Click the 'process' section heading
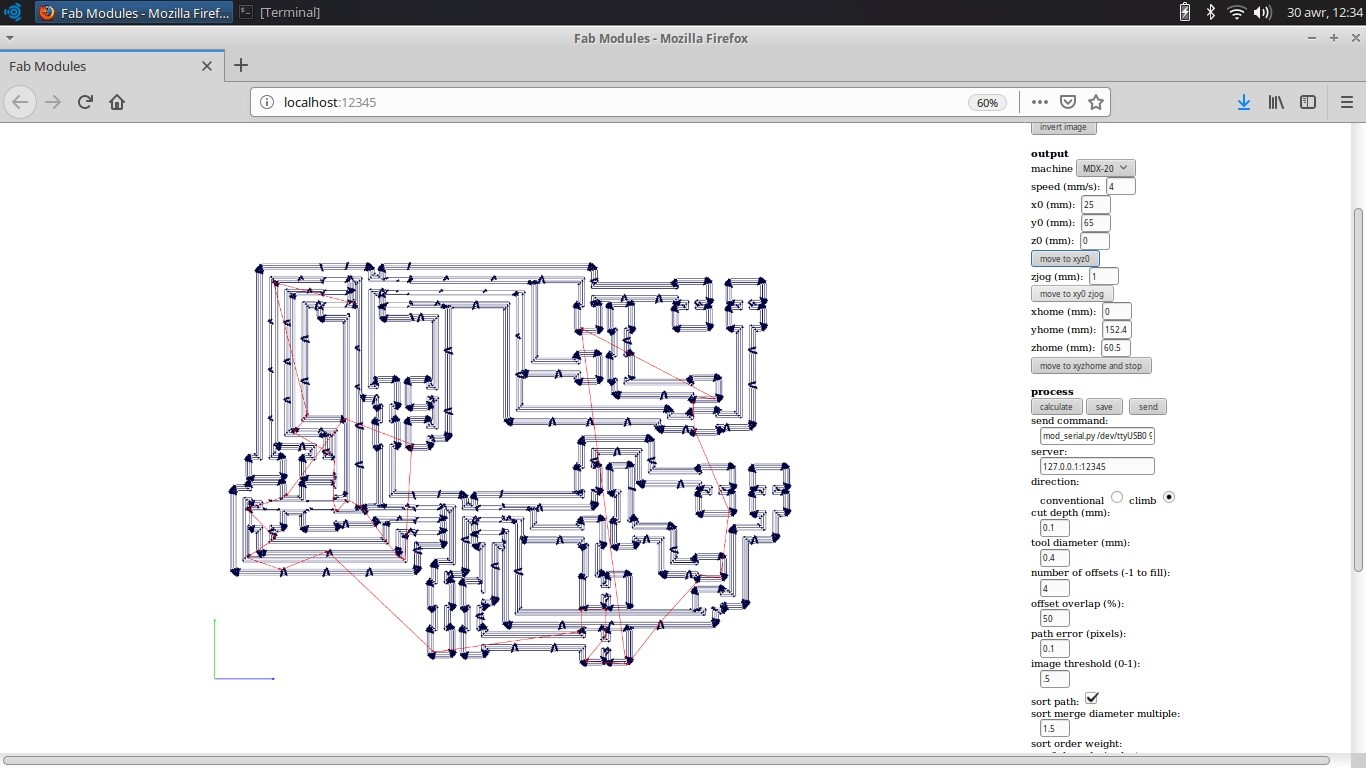Viewport: 1366px width, 768px height. point(1052,392)
